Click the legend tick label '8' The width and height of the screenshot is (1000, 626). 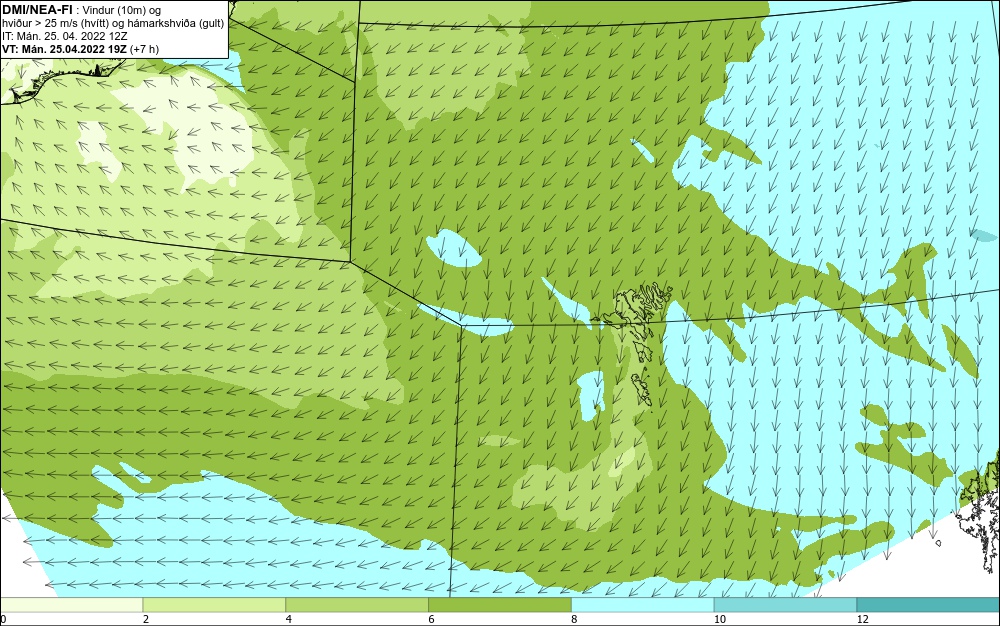tap(575, 619)
